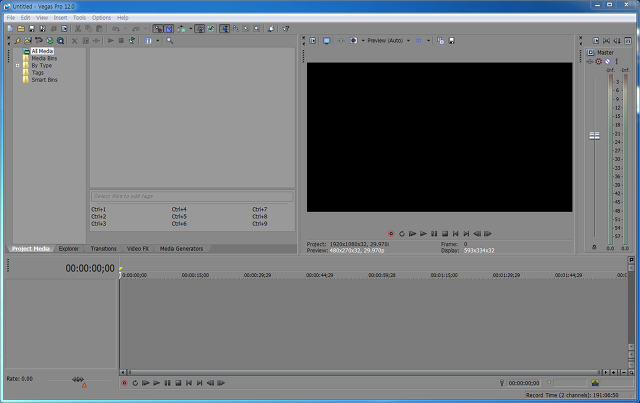This screenshot has height=403, width=640.
Task: Switch to the Video FX tab
Action: coord(138,249)
